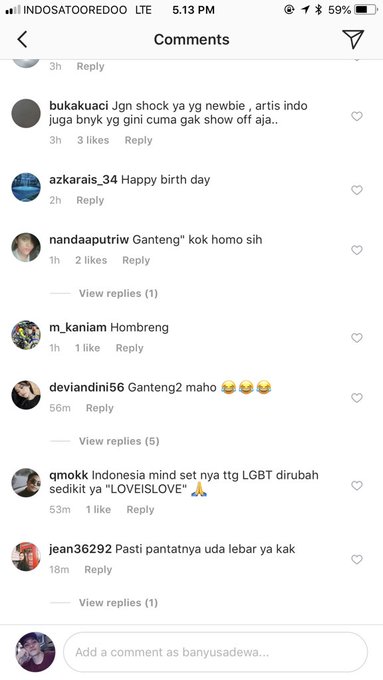The image size is (383, 680).
Task: Expand View replies (1) under jean36292
Action: click(118, 603)
